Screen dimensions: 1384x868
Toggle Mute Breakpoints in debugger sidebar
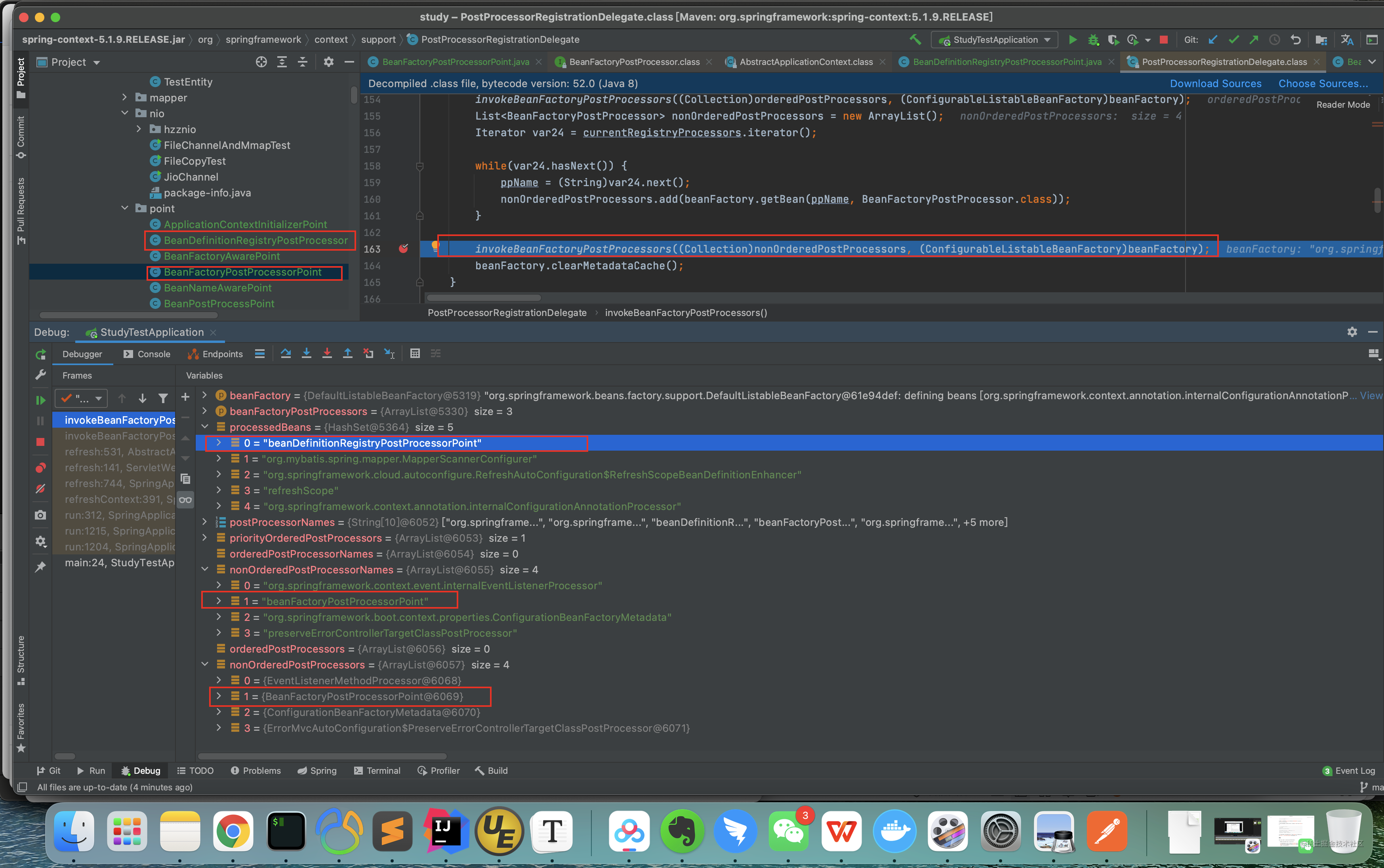(40, 489)
